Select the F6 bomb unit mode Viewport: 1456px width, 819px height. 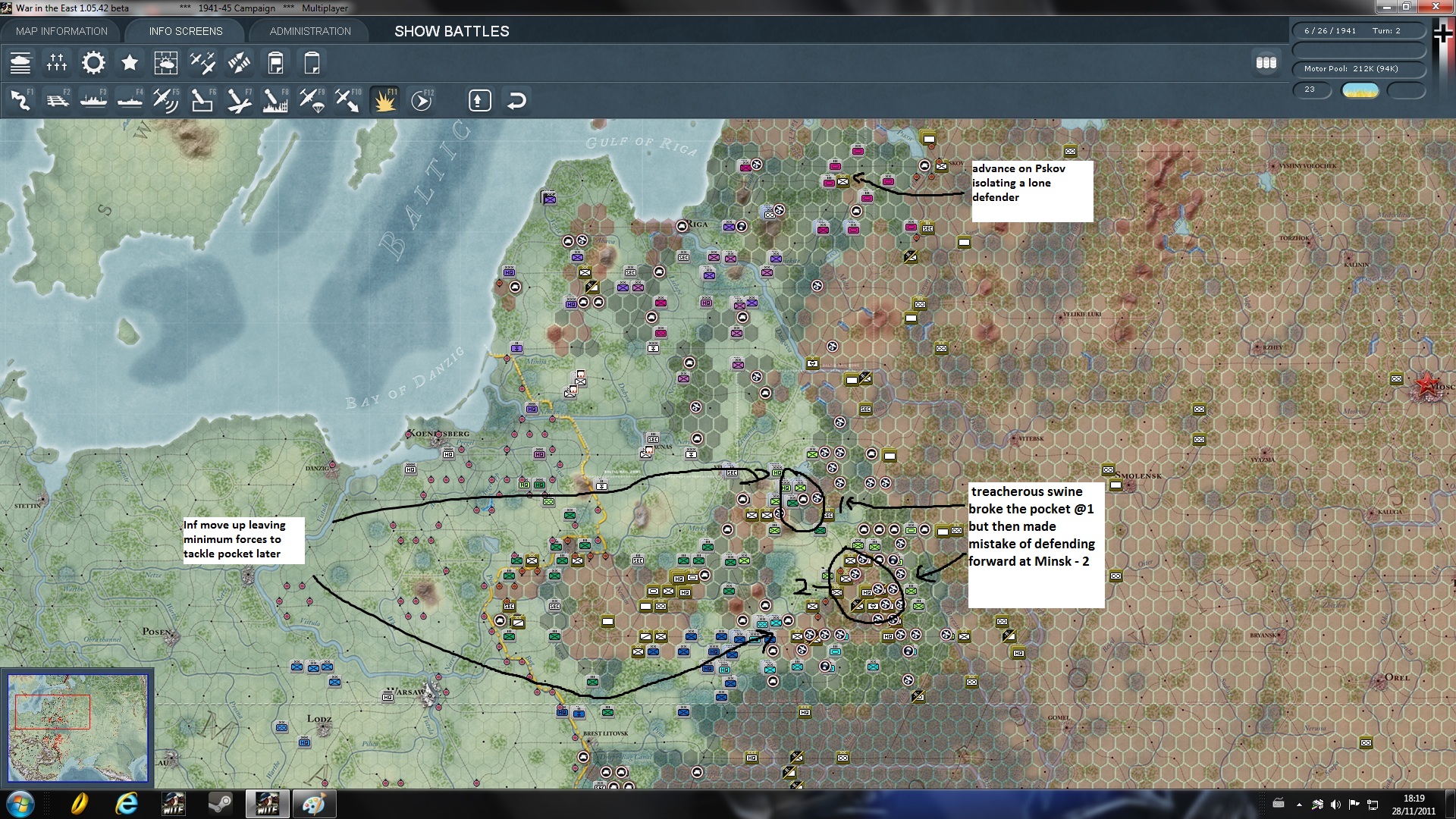pos(202,100)
